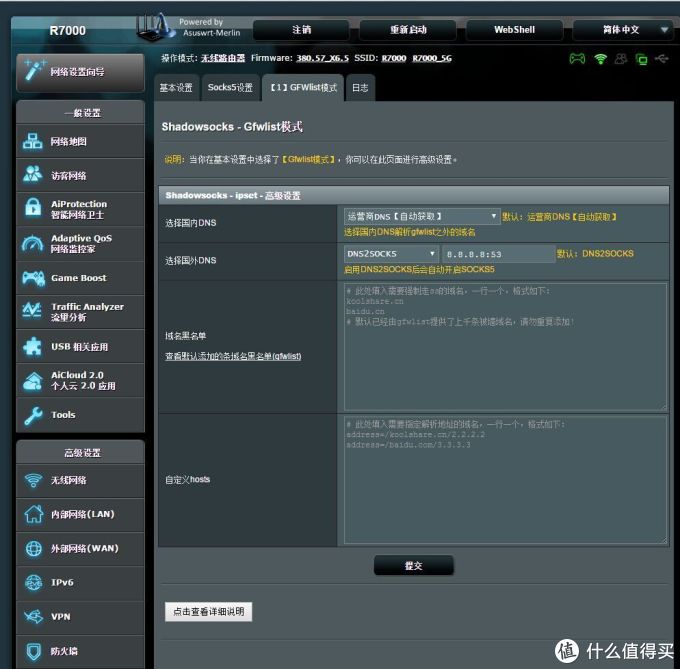Click the R7000_5G SSID link
This screenshot has height=669, width=680.
pyautogui.click(x=432, y=58)
